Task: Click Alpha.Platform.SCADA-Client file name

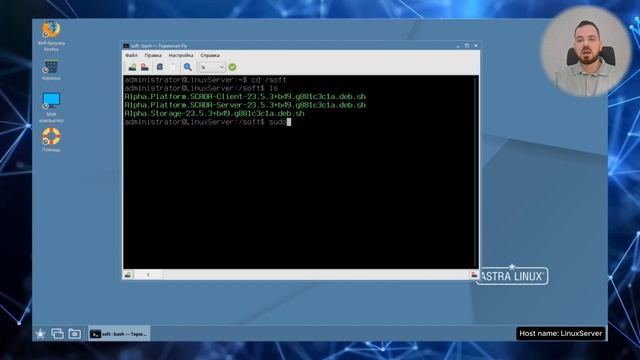Action: [x=245, y=97]
